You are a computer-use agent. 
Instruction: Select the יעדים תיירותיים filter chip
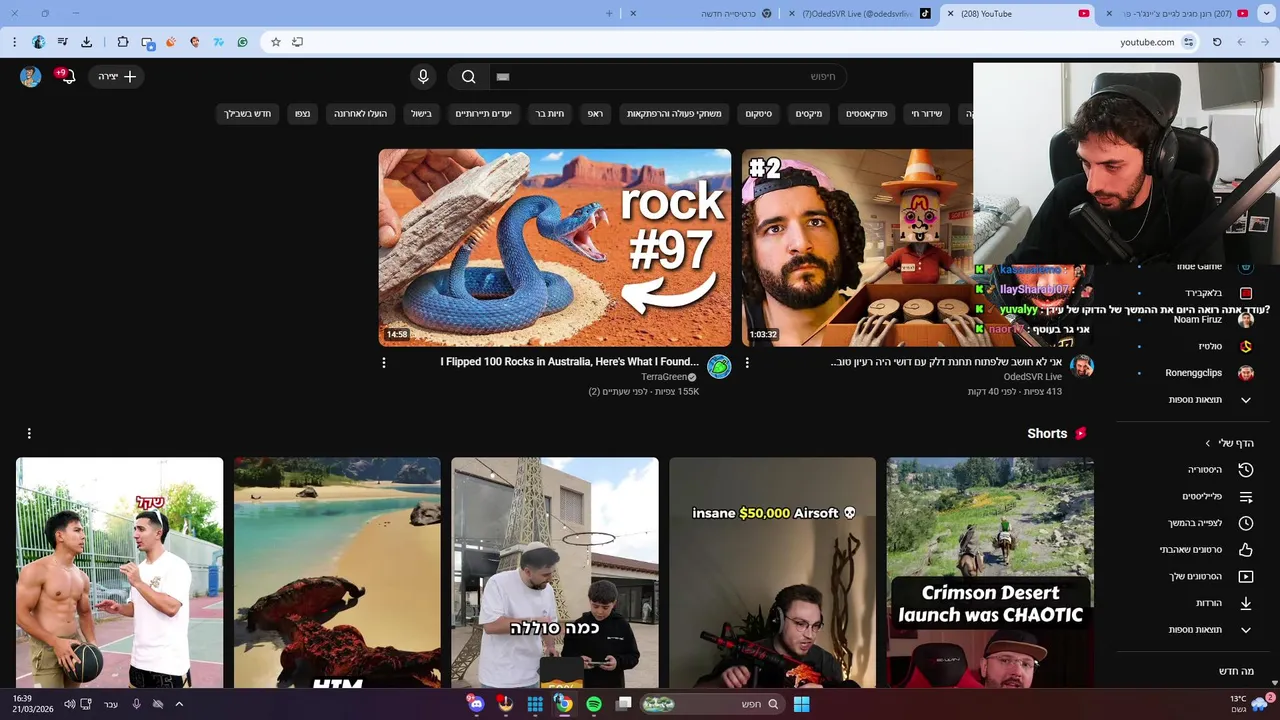pyautogui.click(x=483, y=114)
